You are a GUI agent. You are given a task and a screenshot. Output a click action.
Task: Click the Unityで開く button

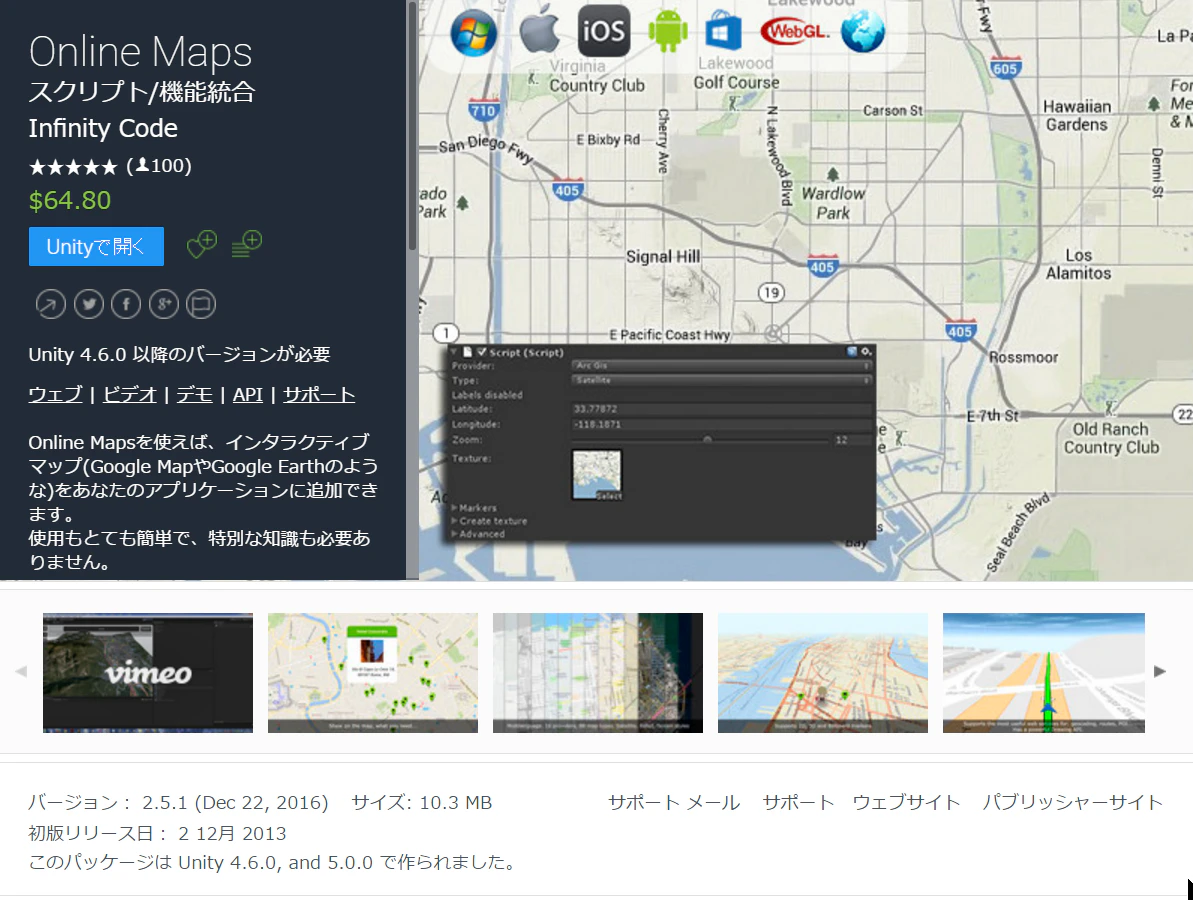tap(97, 246)
